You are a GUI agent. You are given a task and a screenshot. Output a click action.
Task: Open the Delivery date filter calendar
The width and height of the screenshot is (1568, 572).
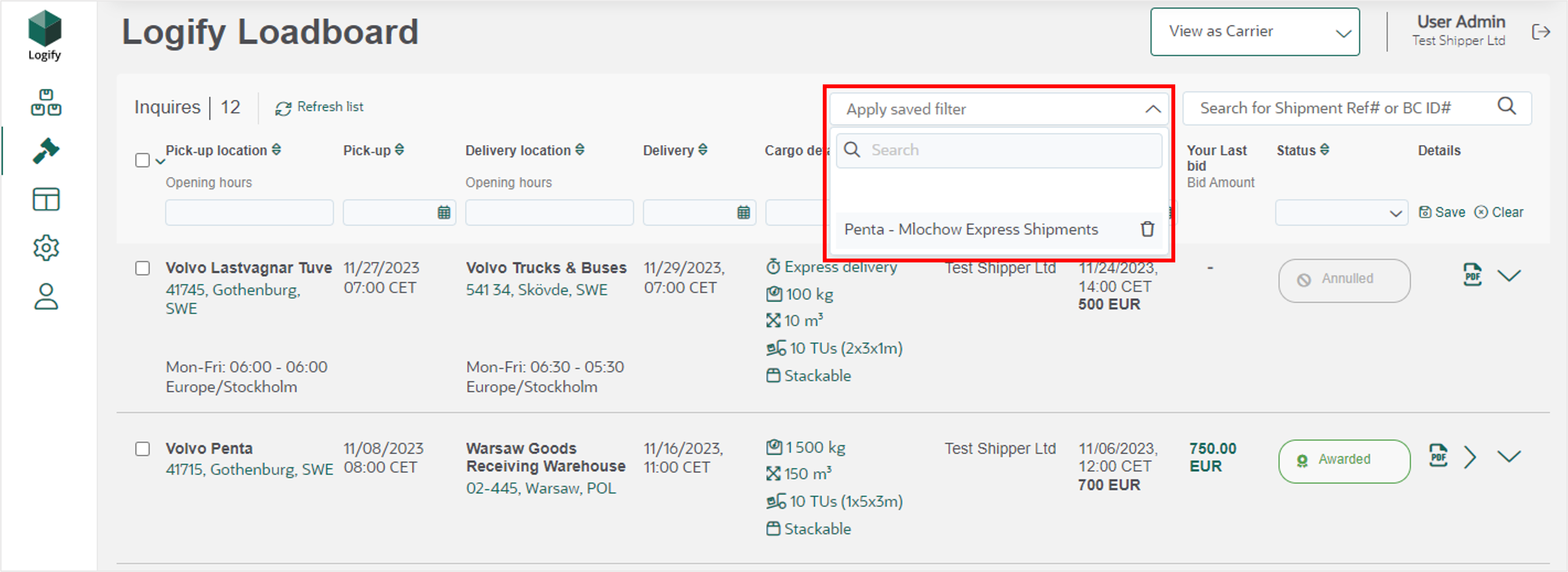pyautogui.click(x=743, y=213)
